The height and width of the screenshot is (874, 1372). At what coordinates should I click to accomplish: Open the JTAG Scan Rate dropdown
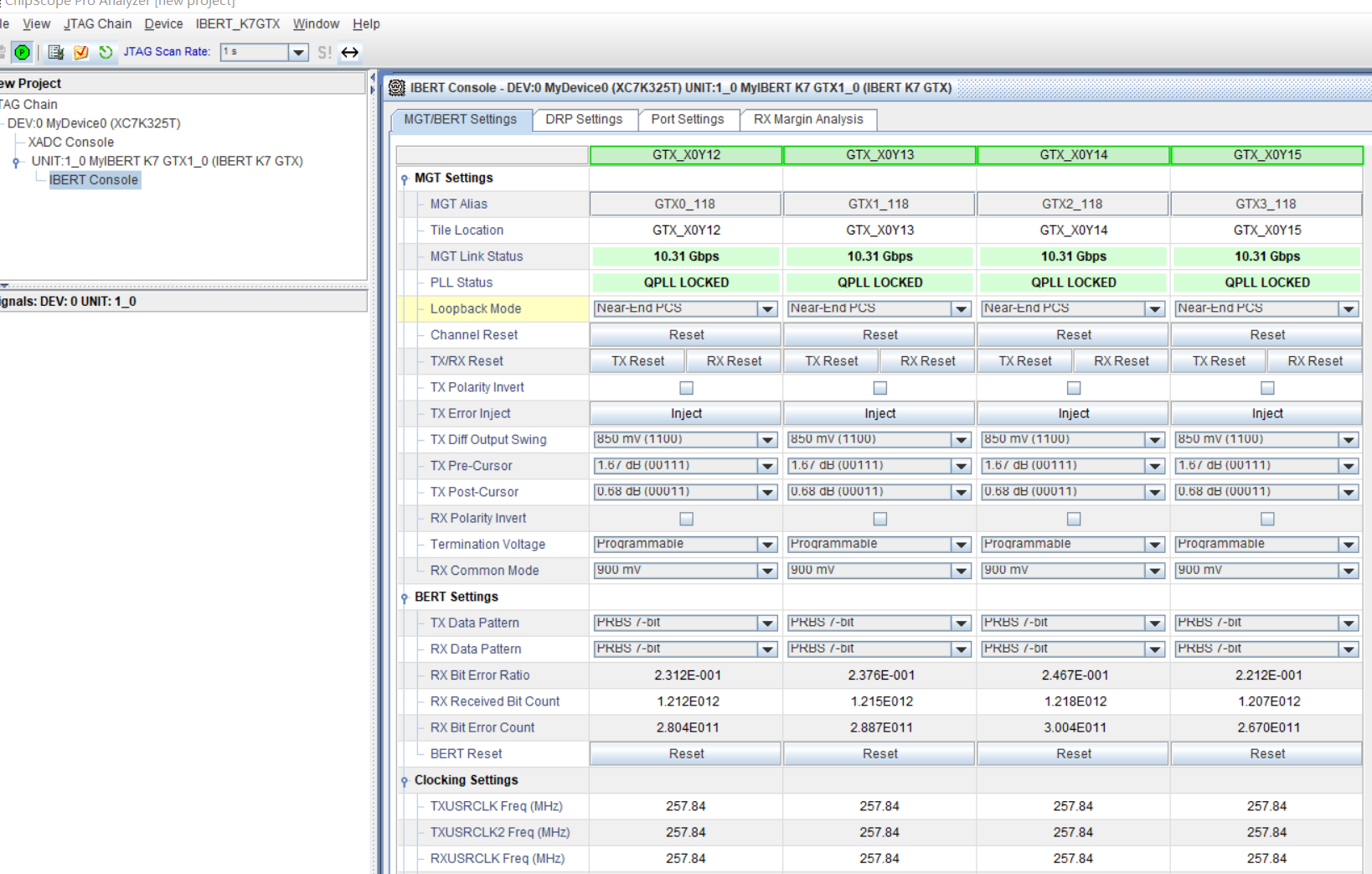298,52
